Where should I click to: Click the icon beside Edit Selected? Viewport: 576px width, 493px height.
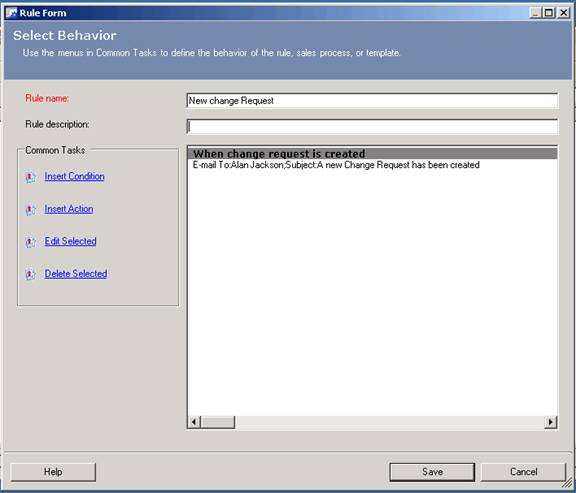click(x=30, y=242)
